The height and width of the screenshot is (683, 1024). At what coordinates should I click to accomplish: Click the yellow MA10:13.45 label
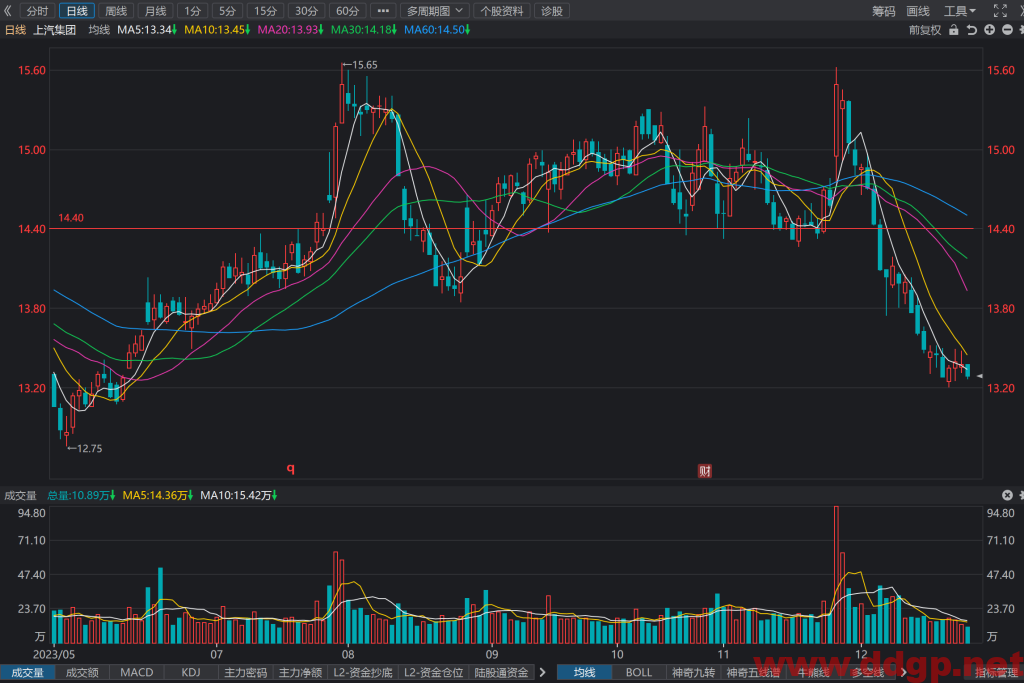[217, 29]
